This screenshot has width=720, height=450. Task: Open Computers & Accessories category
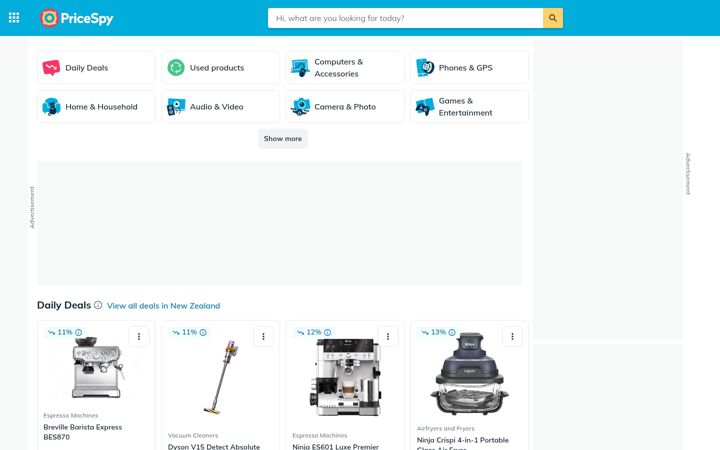pyautogui.click(x=345, y=68)
